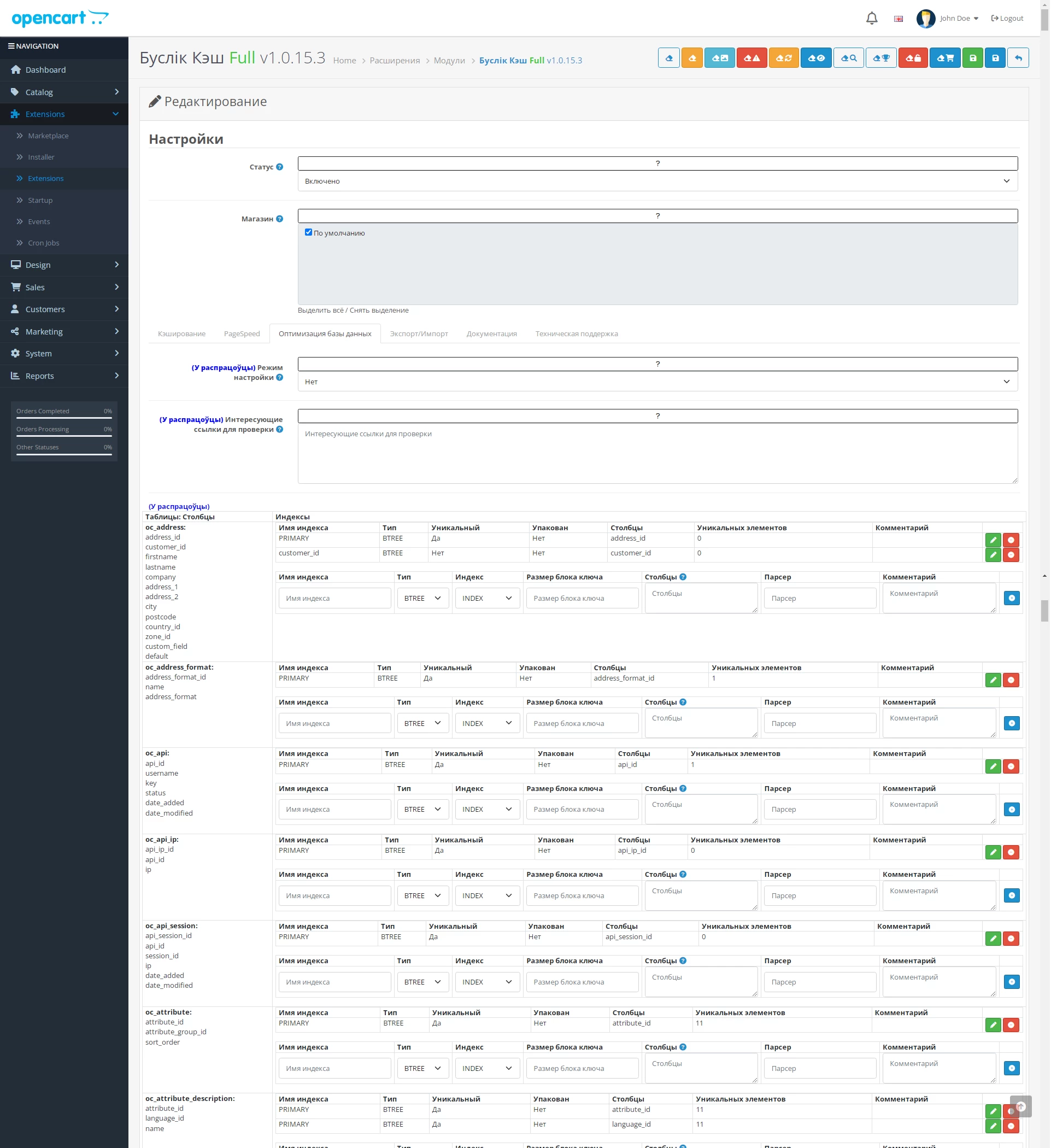This screenshot has width=1051, height=1148.
Task: Switch to the Экспорт/Импорт tab
Action: [419, 333]
